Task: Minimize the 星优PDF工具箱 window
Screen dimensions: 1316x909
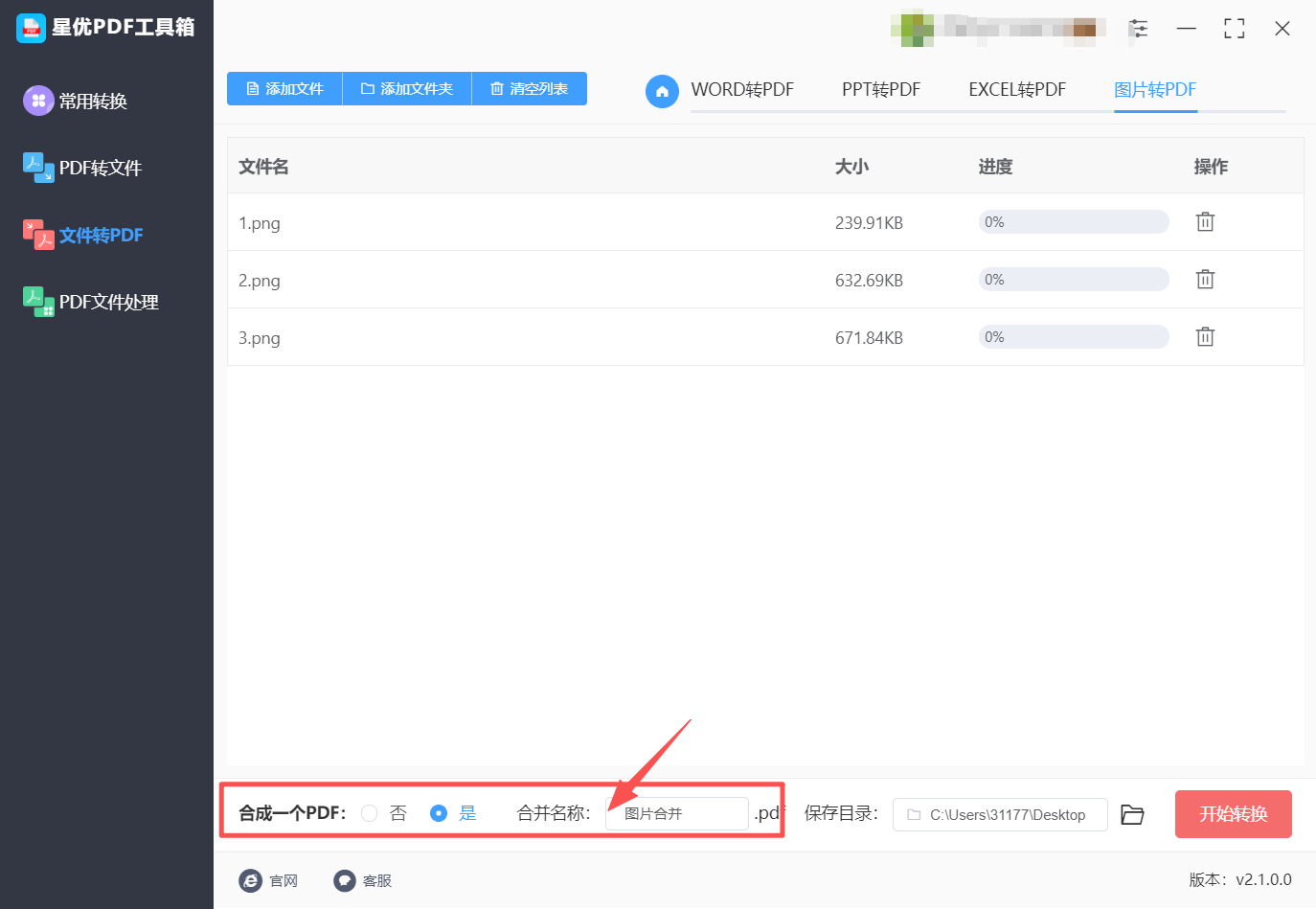Action: click(1187, 29)
